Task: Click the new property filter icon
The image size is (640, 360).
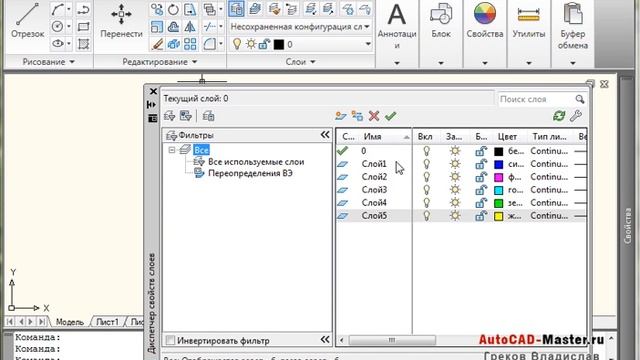Action: (169, 116)
